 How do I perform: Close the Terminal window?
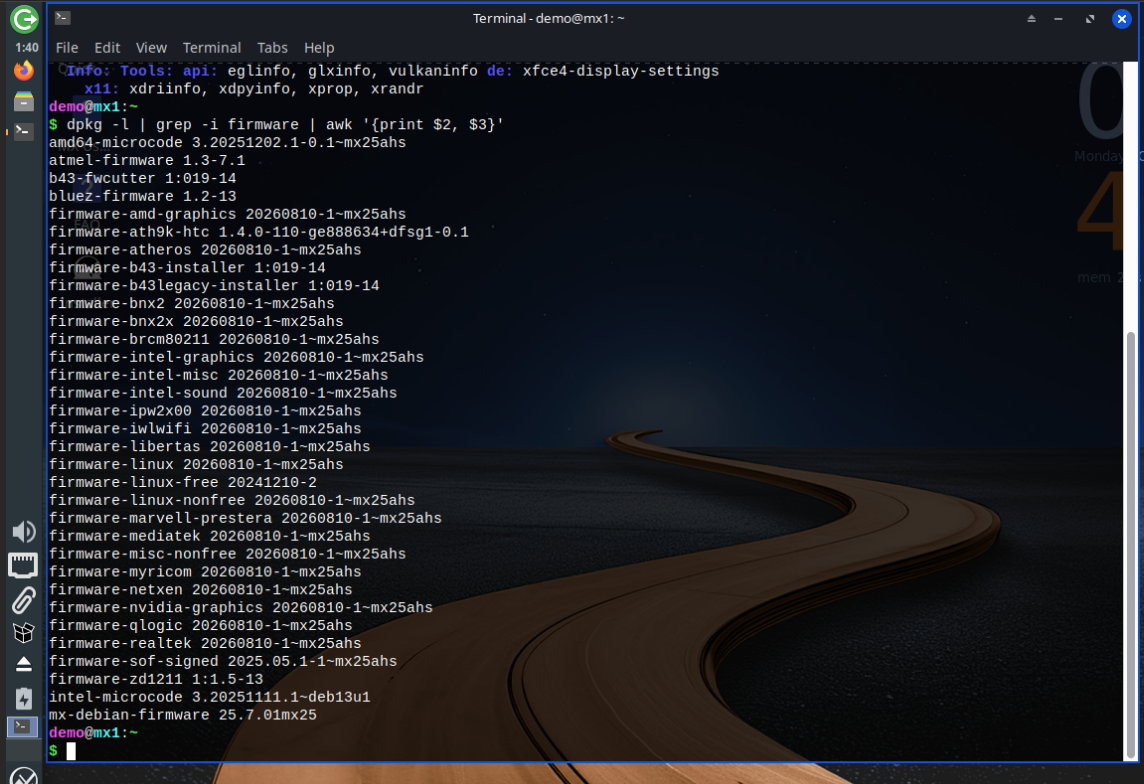(1121, 19)
